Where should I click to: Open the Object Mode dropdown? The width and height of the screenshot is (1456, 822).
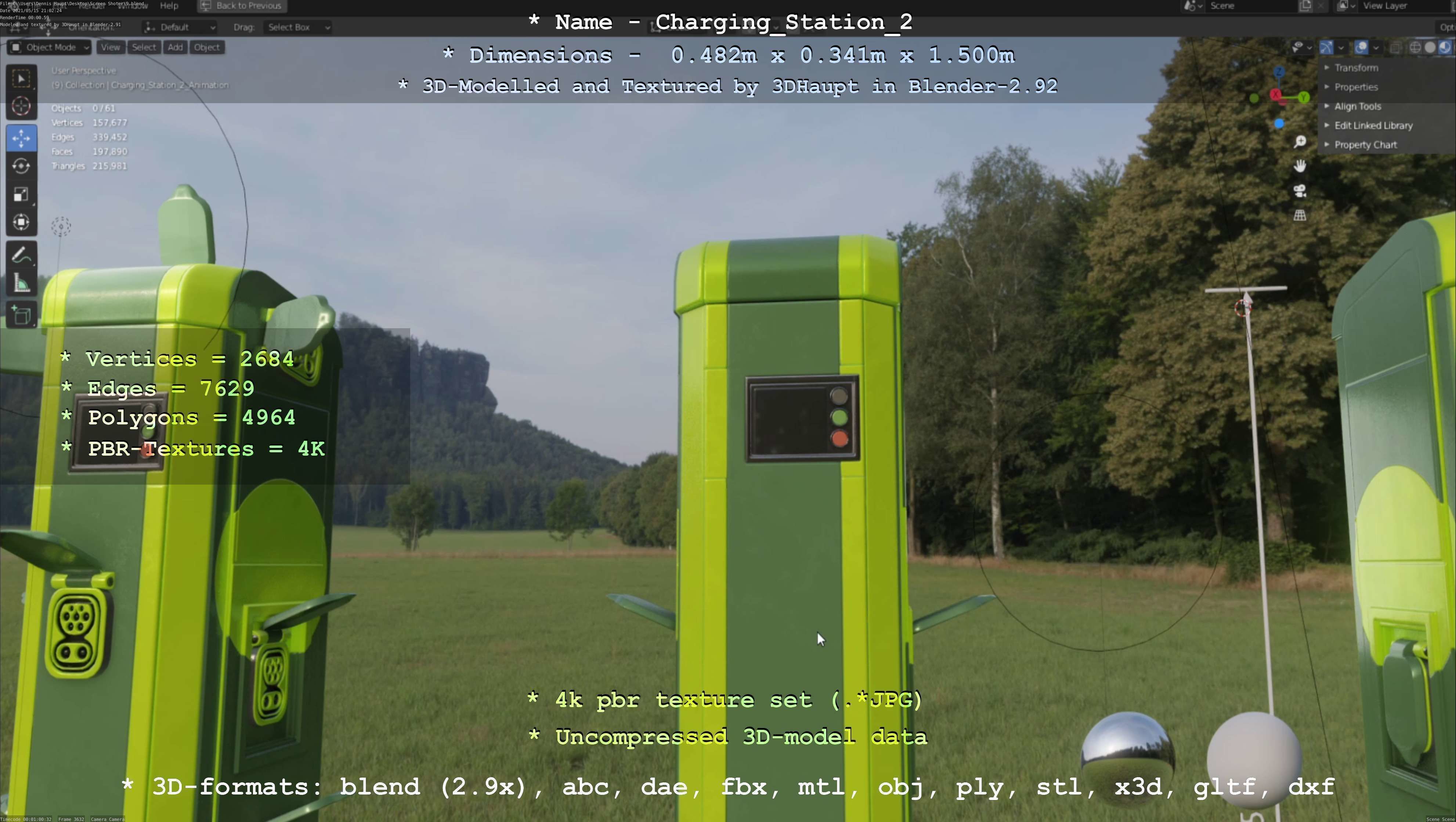pos(49,47)
